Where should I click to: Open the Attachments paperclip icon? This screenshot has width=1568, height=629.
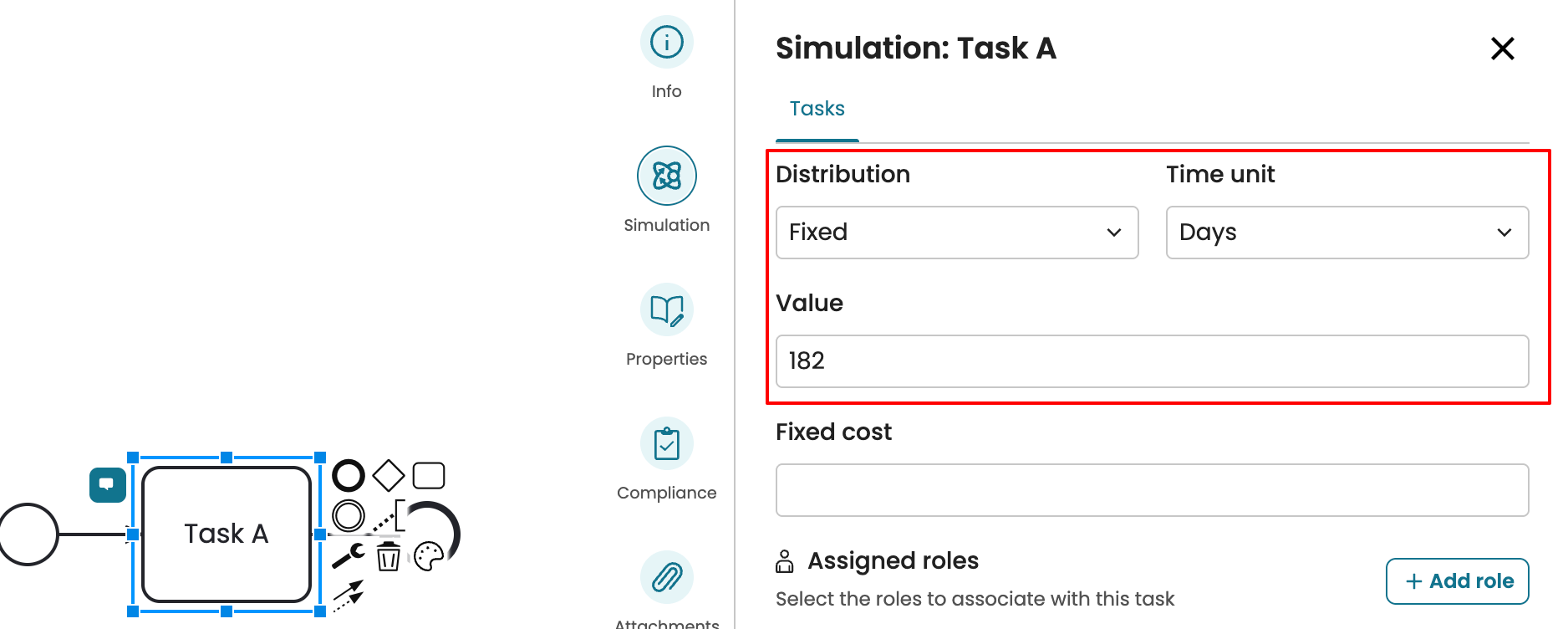click(x=666, y=577)
